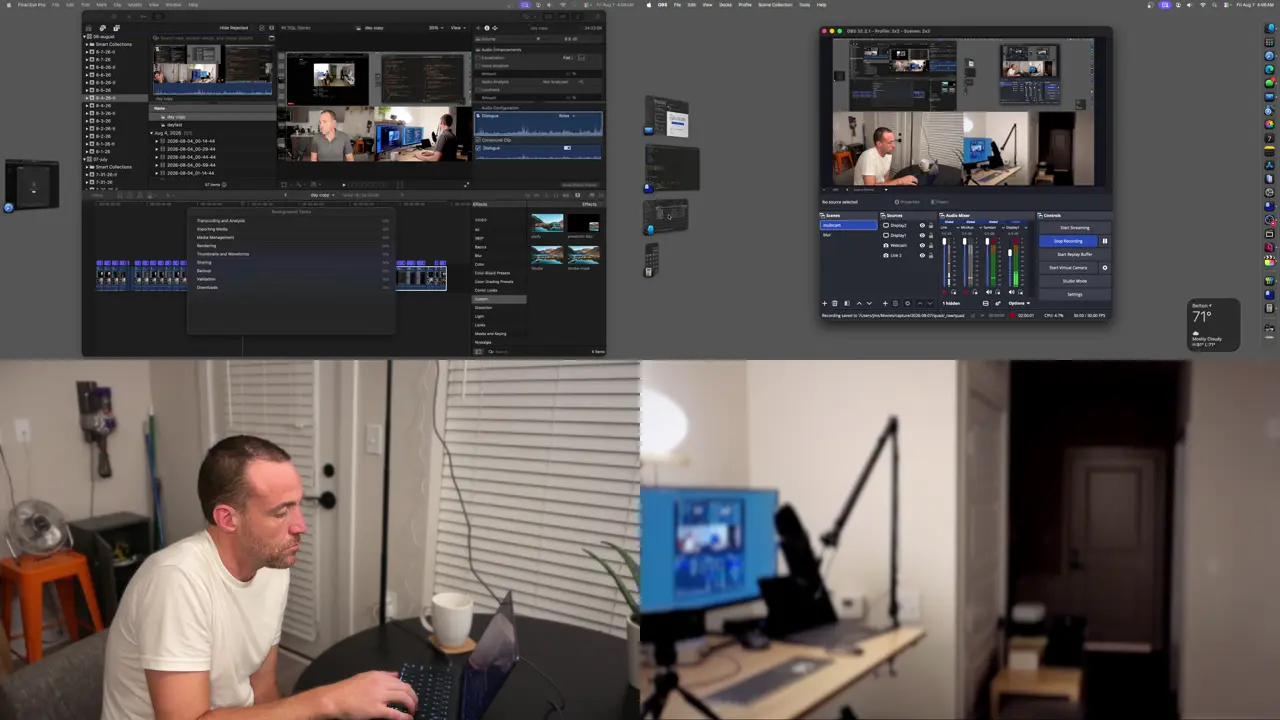Viewport: 1280px width, 720px height.
Task: Open the OBS Docks menu
Action: point(725,5)
